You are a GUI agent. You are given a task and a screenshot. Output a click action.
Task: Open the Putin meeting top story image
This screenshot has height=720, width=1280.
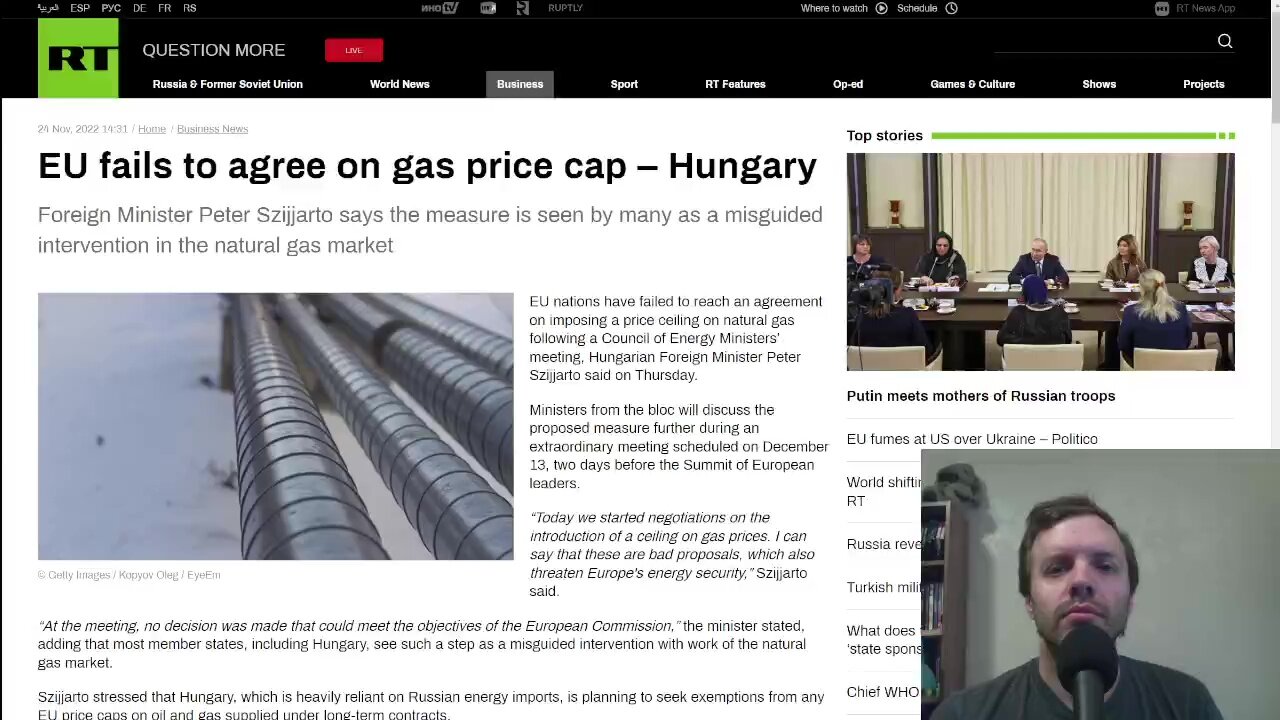[1040, 262]
